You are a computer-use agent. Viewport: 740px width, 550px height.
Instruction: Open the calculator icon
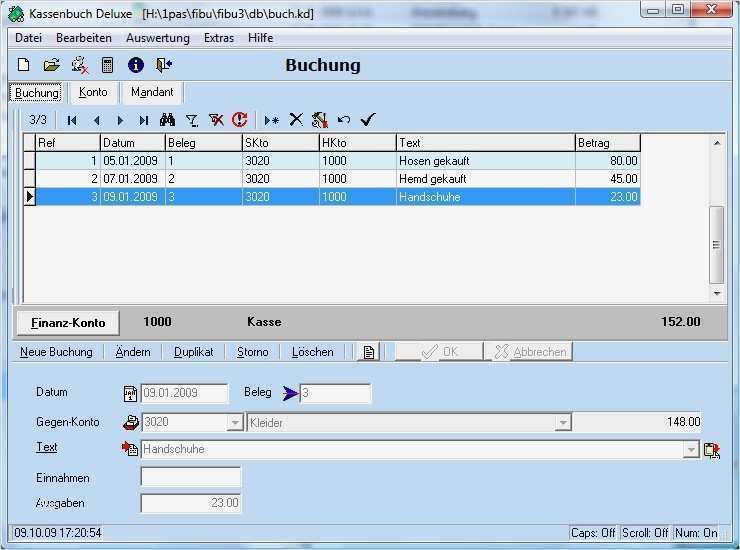click(x=108, y=65)
